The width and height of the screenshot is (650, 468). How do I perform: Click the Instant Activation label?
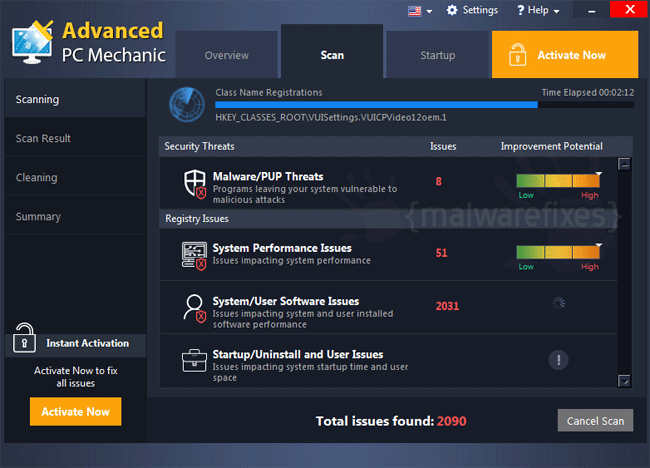point(87,343)
